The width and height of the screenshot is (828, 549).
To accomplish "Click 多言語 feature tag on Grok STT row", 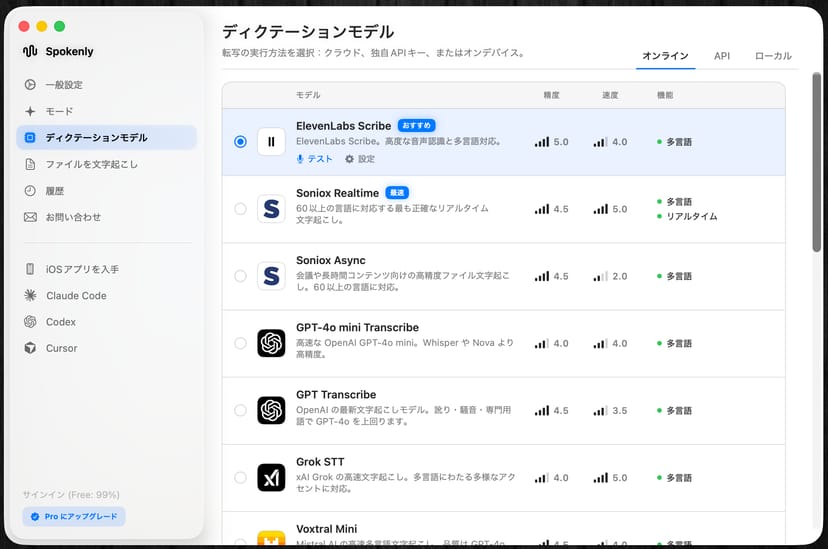I will tap(674, 478).
